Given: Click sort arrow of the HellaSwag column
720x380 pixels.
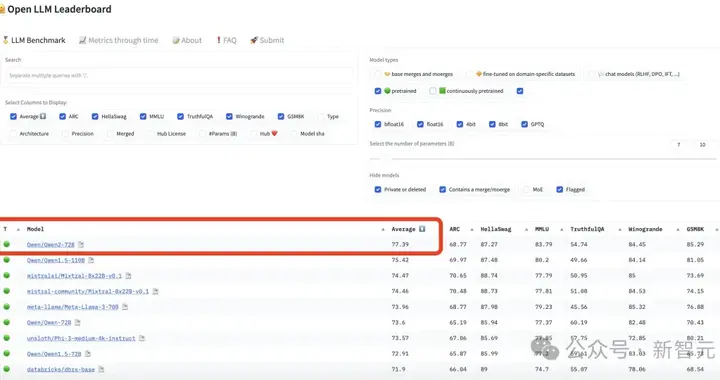Looking at the screenshot, I should point(526,229).
